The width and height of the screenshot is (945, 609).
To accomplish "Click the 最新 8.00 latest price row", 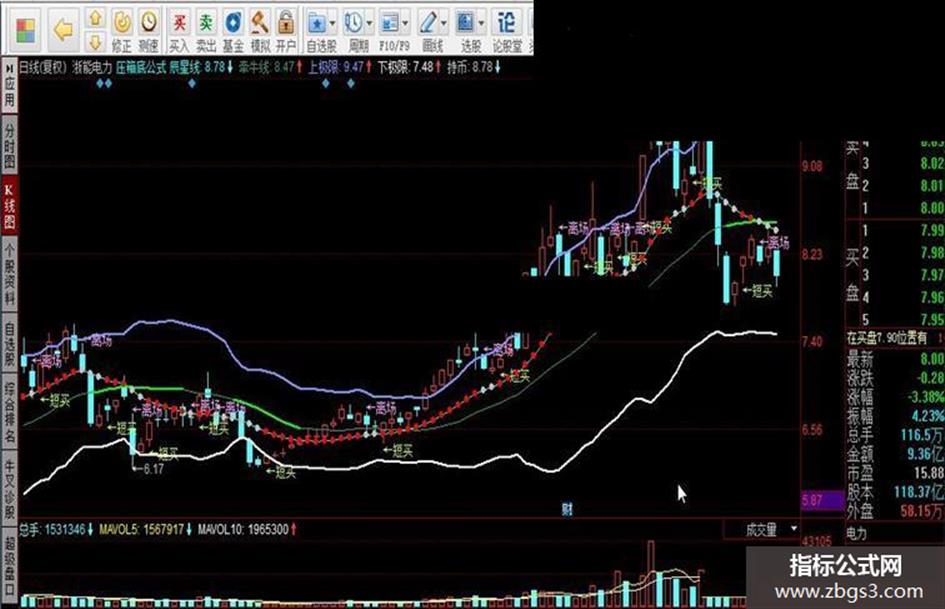I will coord(895,359).
